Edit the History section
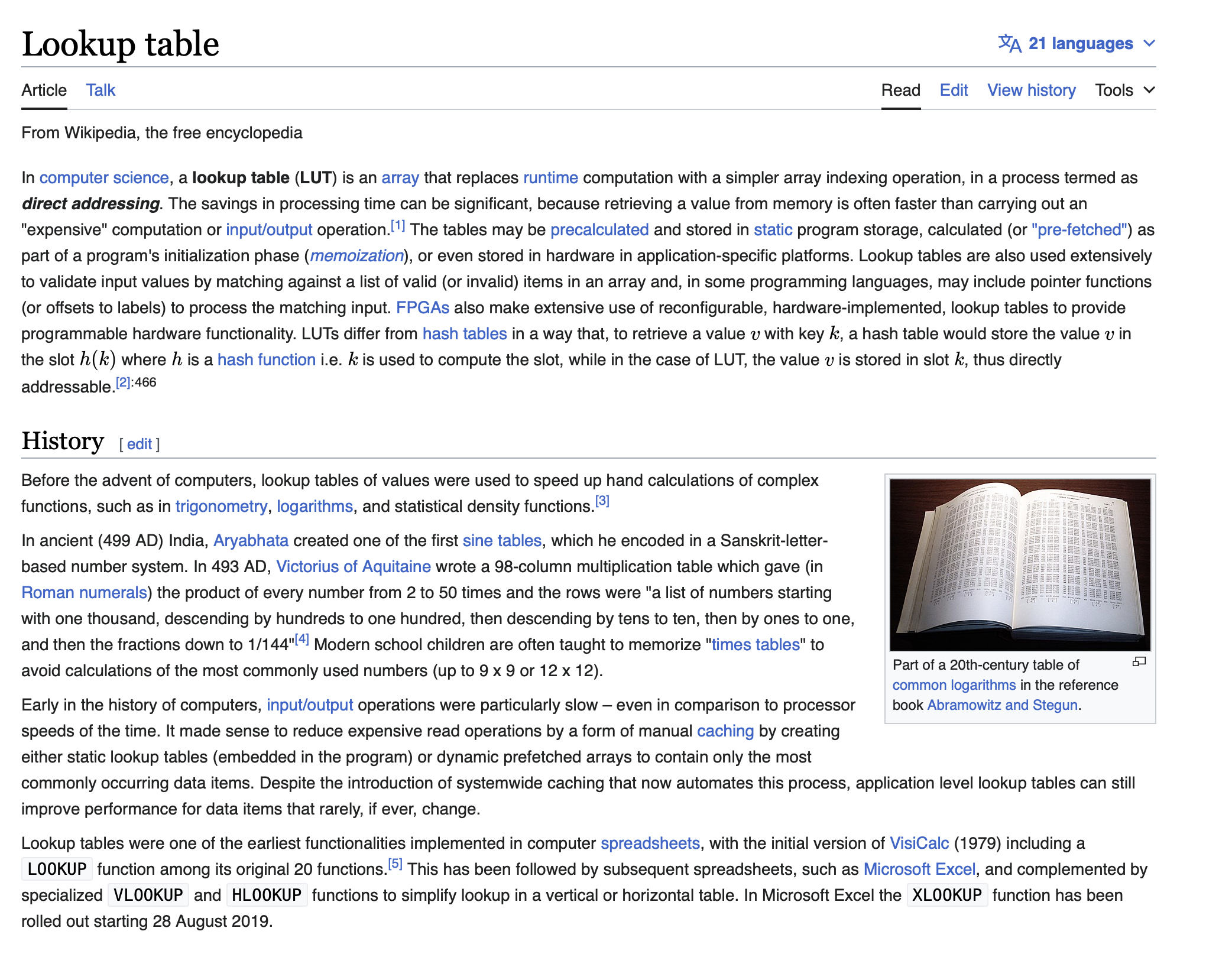The height and width of the screenshot is (954, 1232). (140, 444)
